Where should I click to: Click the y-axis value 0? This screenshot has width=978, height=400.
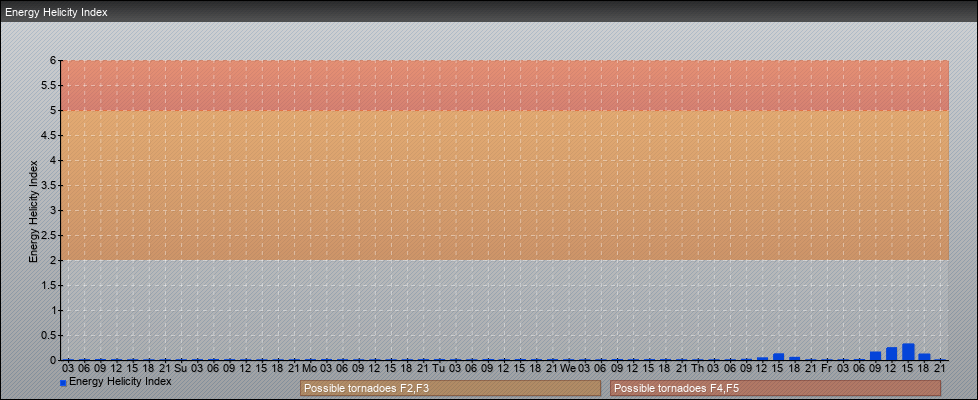coord(54,360)
